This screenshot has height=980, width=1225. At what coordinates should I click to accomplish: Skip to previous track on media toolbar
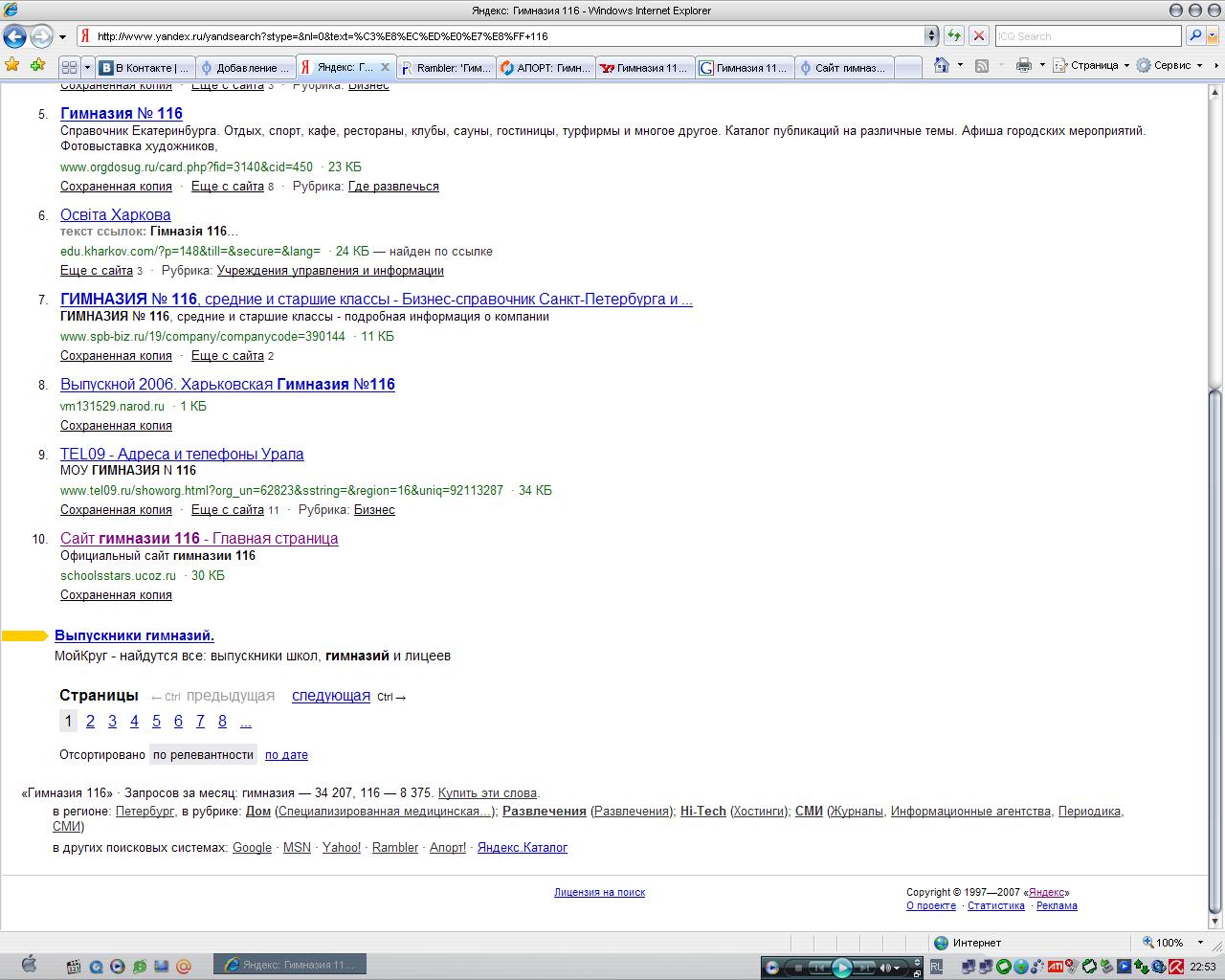tap(819, 968)
